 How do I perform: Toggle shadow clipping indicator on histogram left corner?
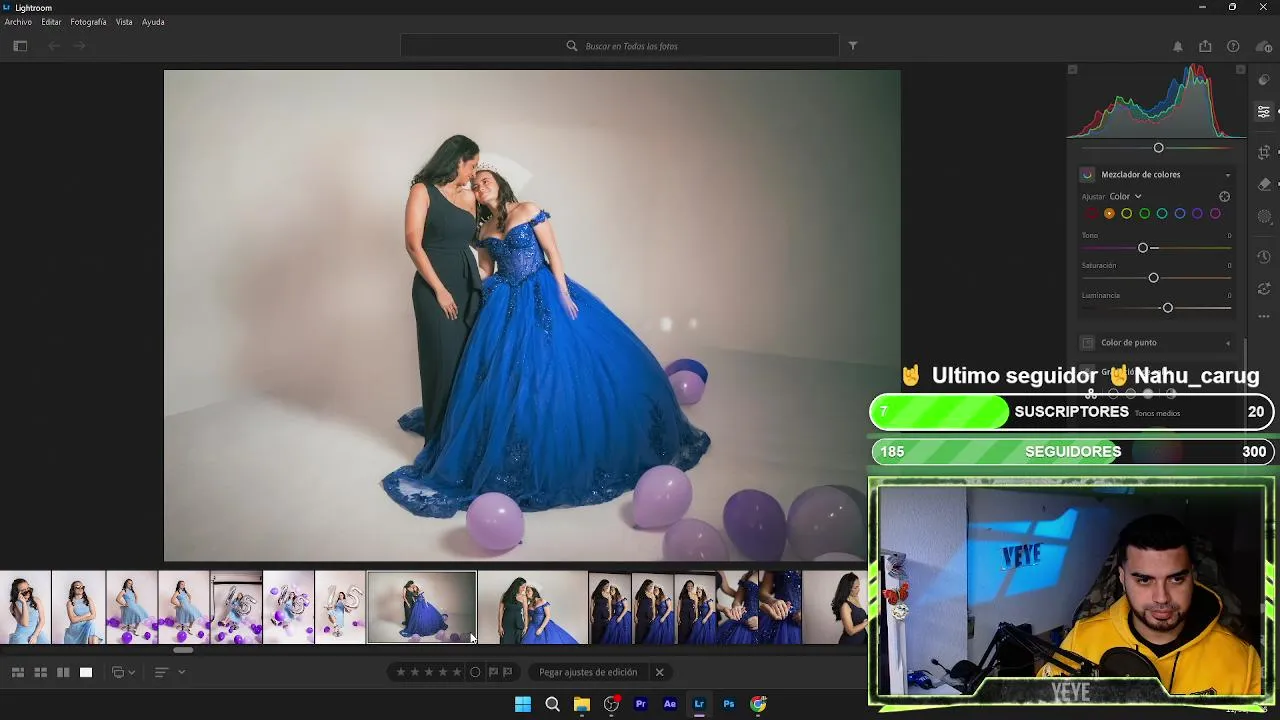coord(1072,70)
